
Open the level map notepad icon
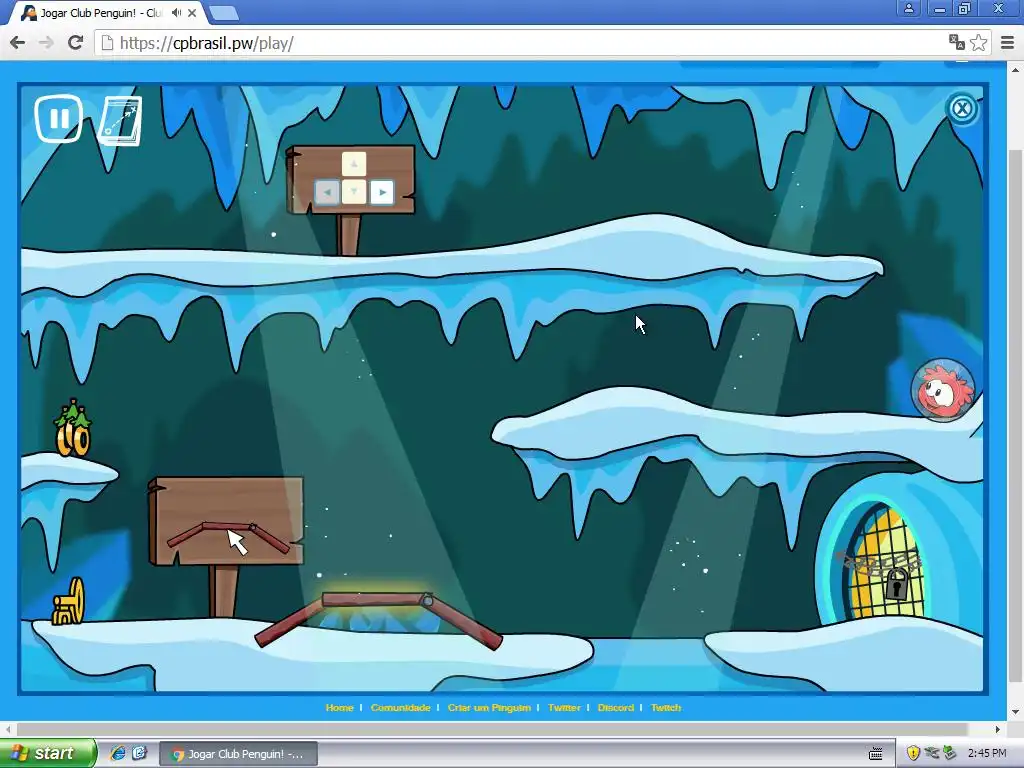pos(120,121)
